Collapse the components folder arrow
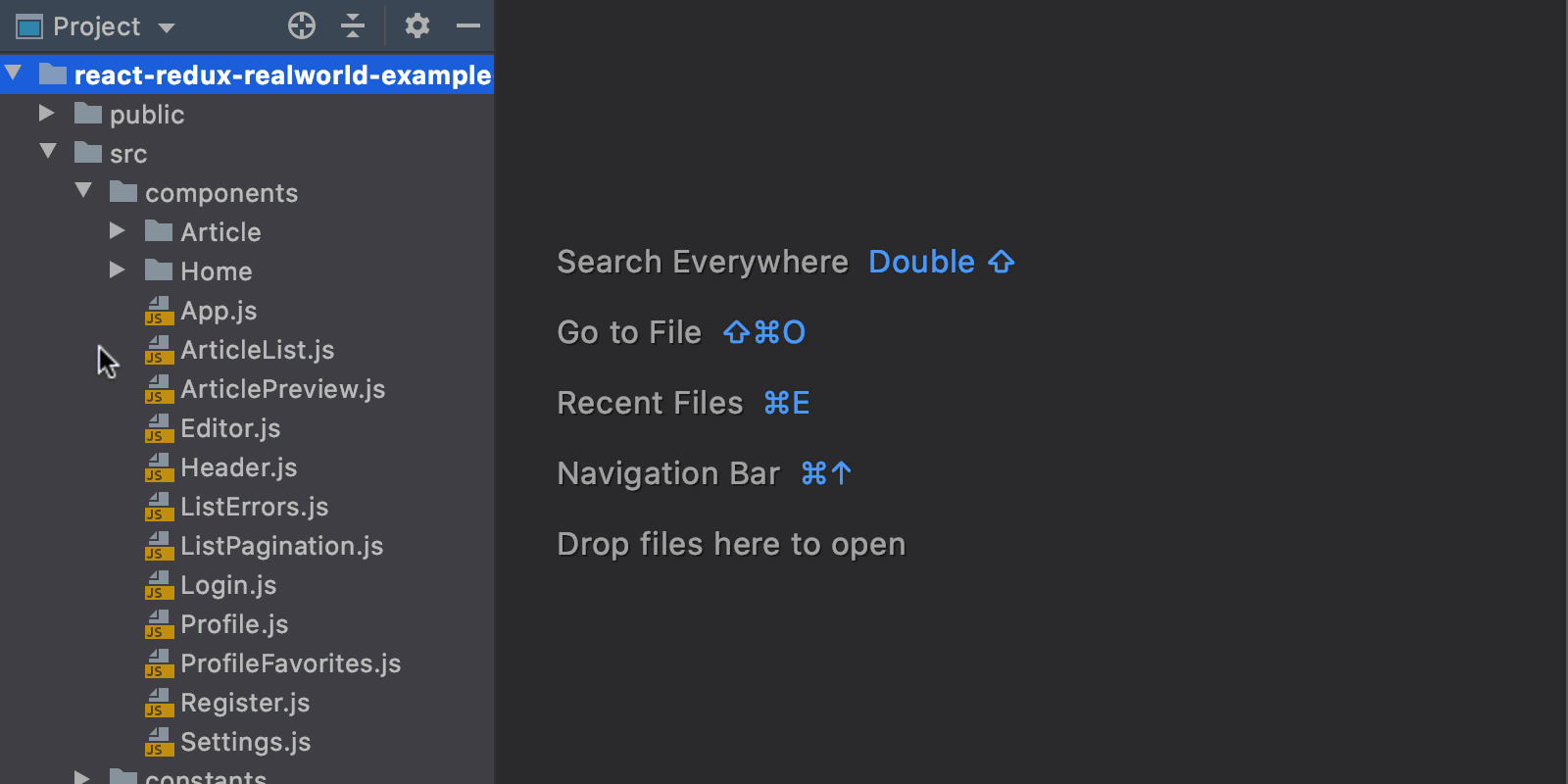The height and width of the screenshot is (784, 1568). (83, 190)
